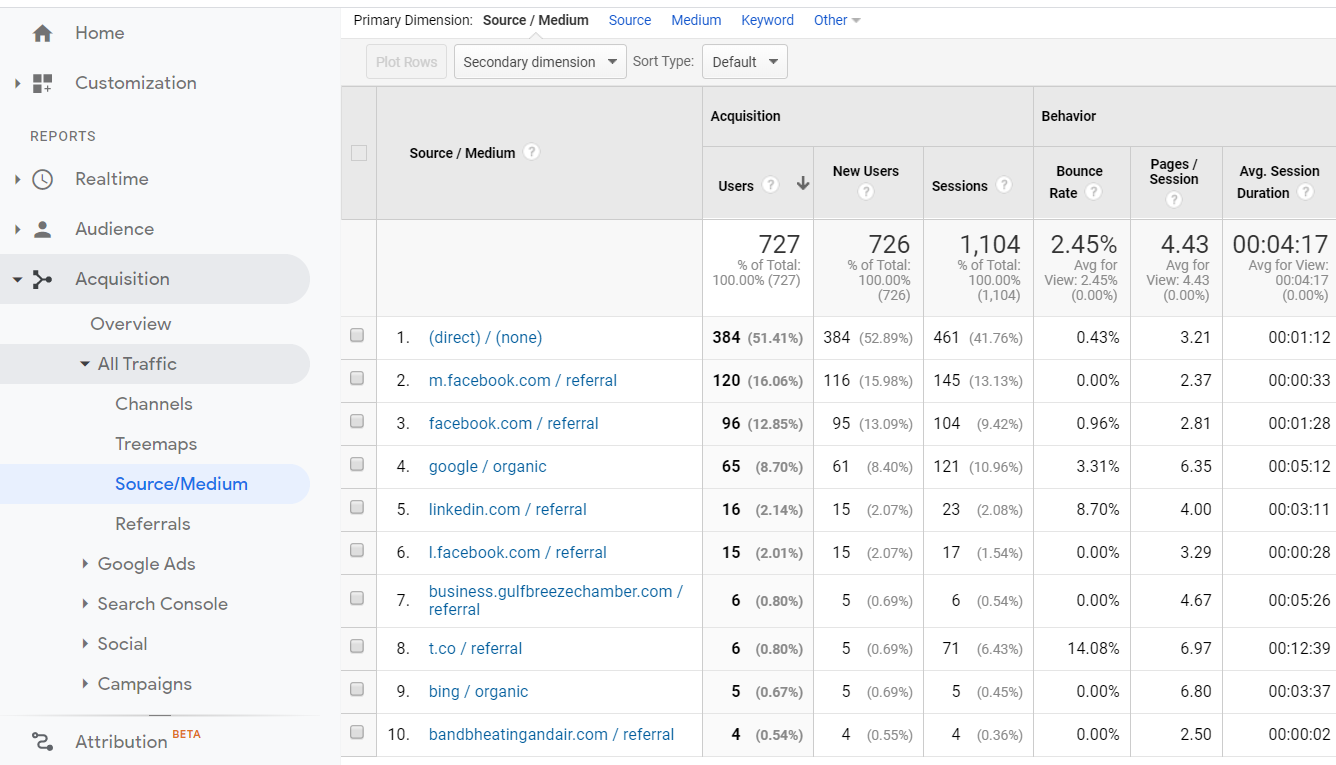This screenshot has width=1336, height=765.
Task: Open the Channels report
Action: pos(154,404)
